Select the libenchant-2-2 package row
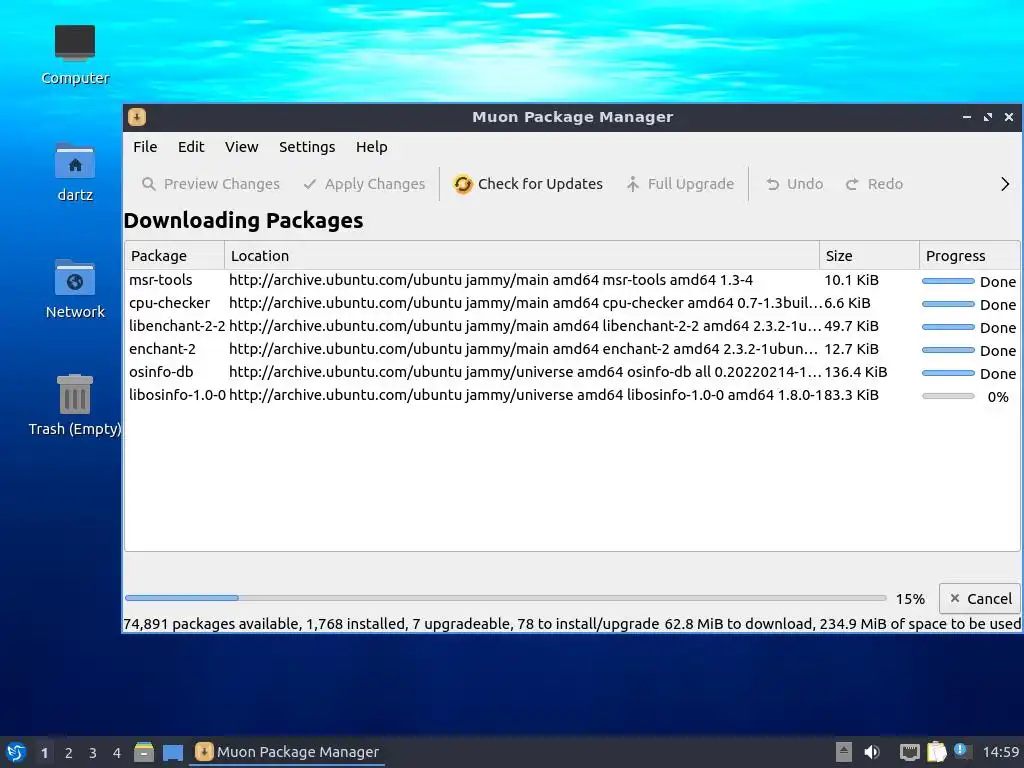Screen dimensions: 1024x768 click(572, 327)
